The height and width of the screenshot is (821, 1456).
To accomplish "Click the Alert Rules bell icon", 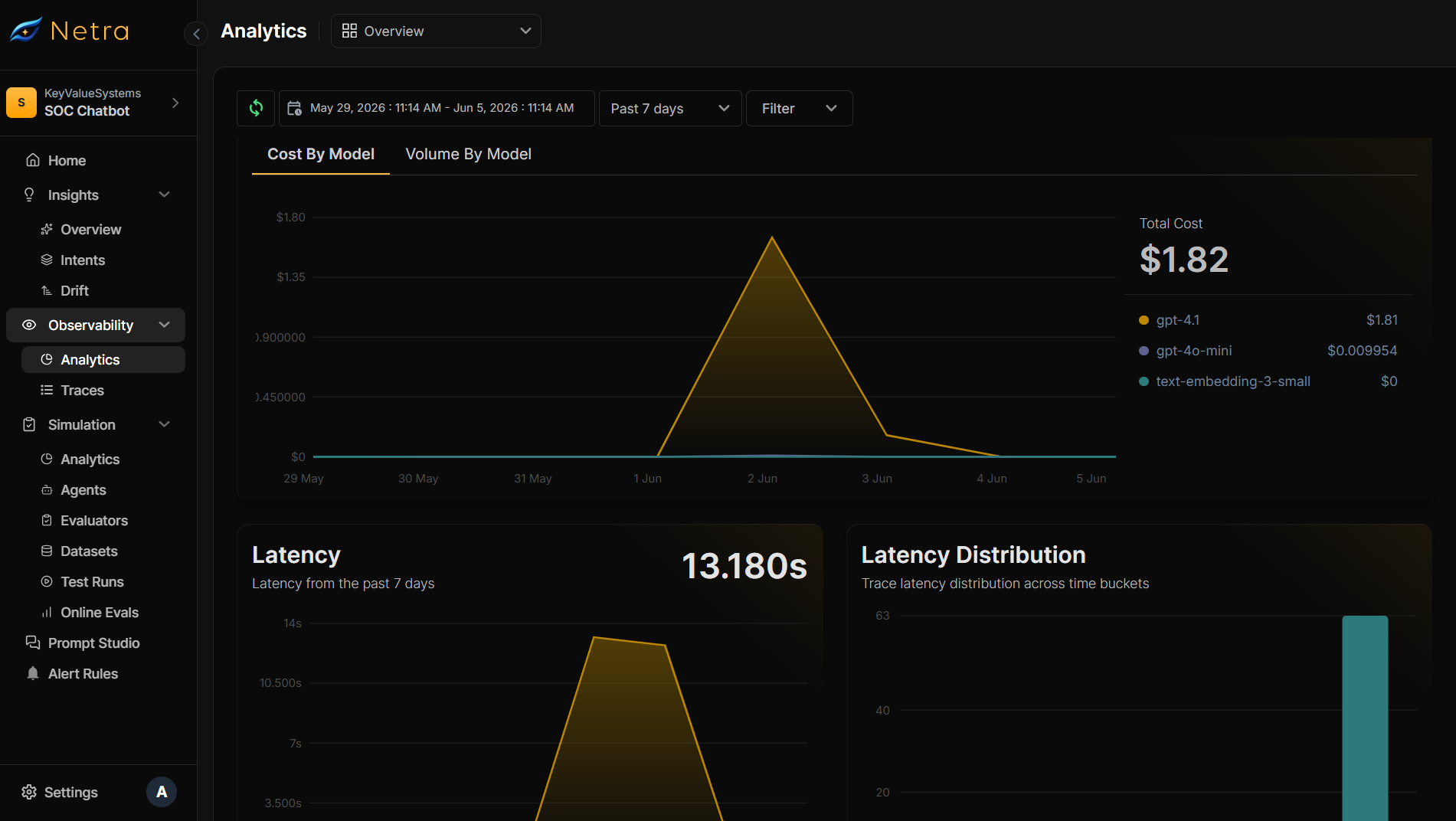I will pyautogui.click(x=32, y=673).
